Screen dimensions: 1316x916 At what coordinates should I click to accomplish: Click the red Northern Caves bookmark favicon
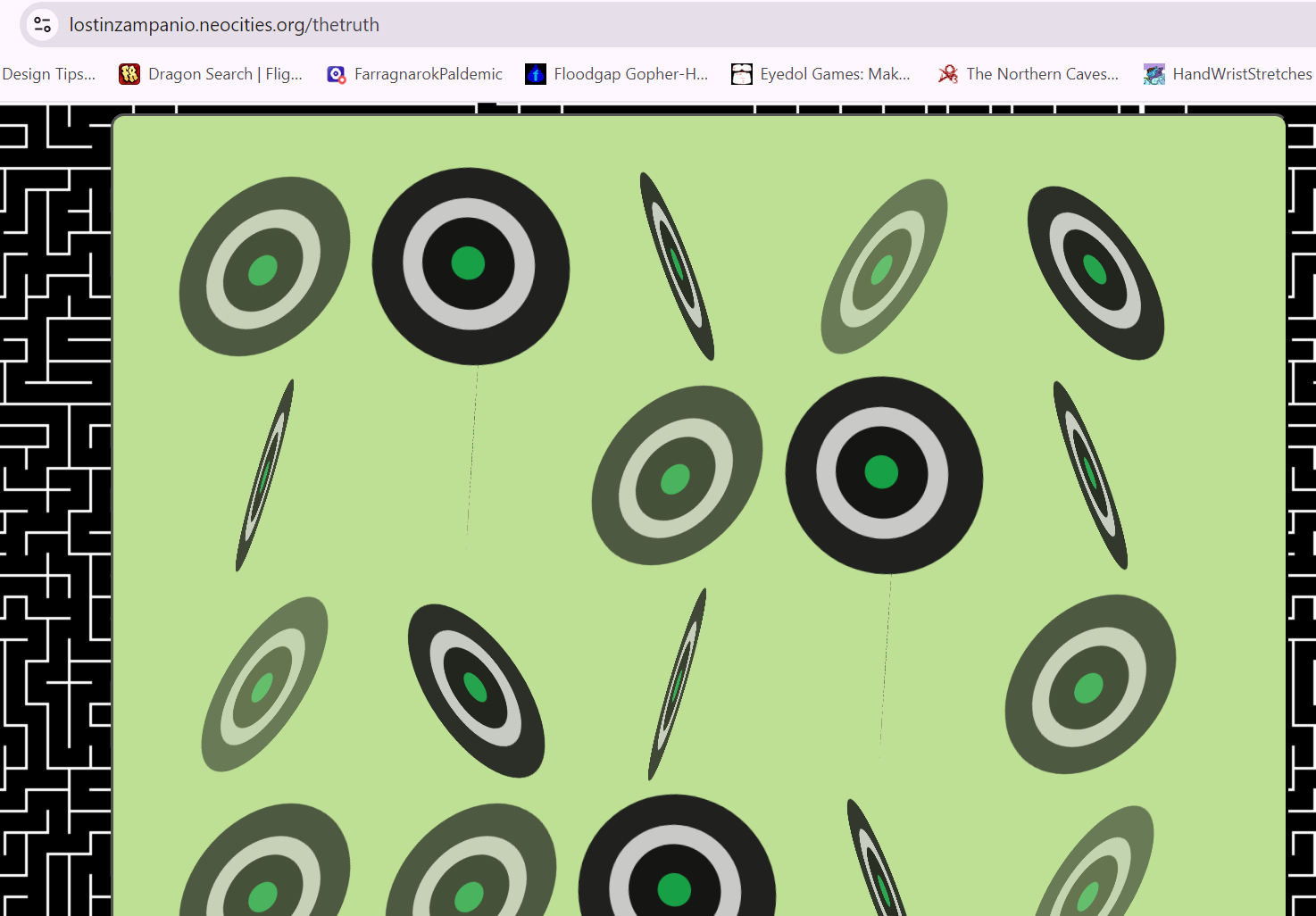948,74
